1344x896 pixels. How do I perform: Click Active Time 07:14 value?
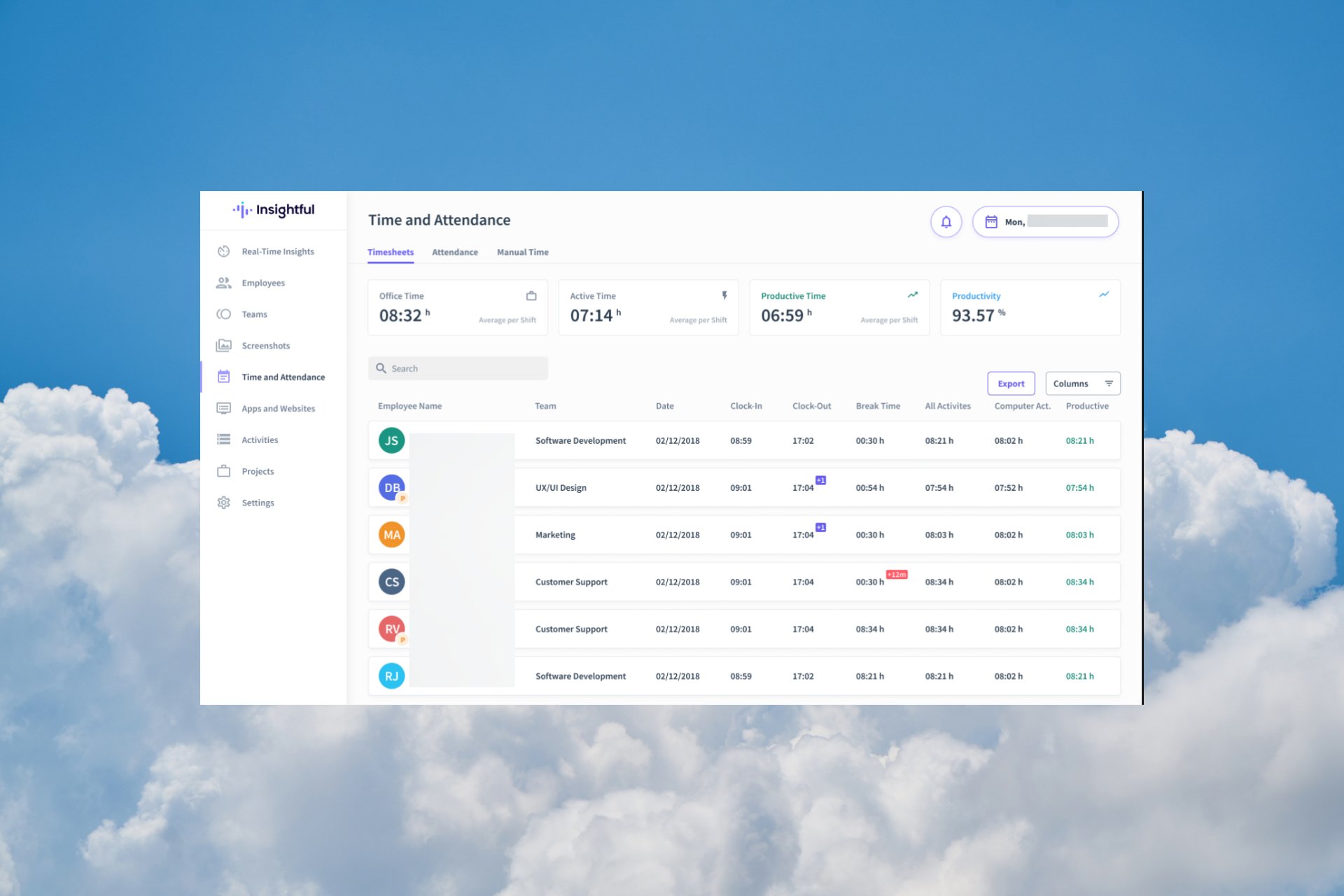coord(596,316)
